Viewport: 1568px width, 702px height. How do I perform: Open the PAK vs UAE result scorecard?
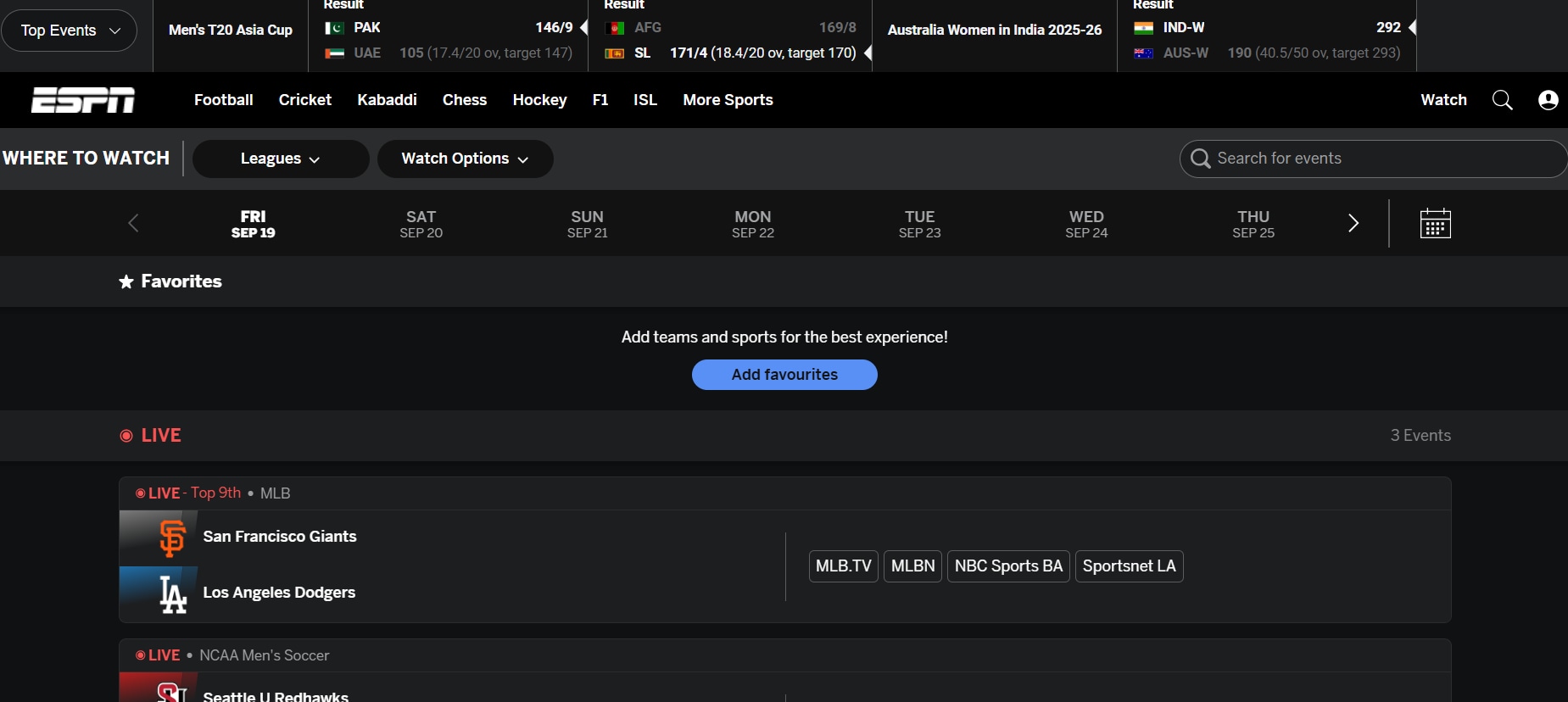[449, 34]
